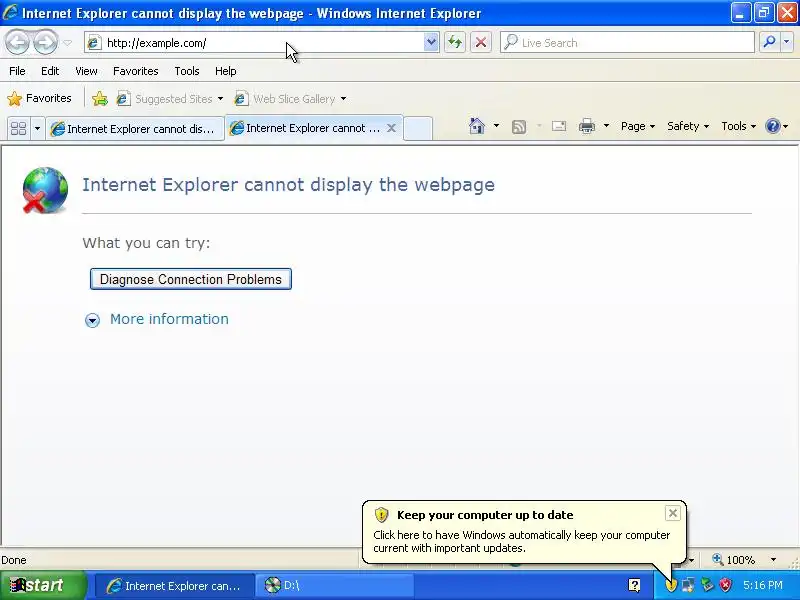Click the red Security Center shield tray icon

pyautogui.click(x=725, y=585)
